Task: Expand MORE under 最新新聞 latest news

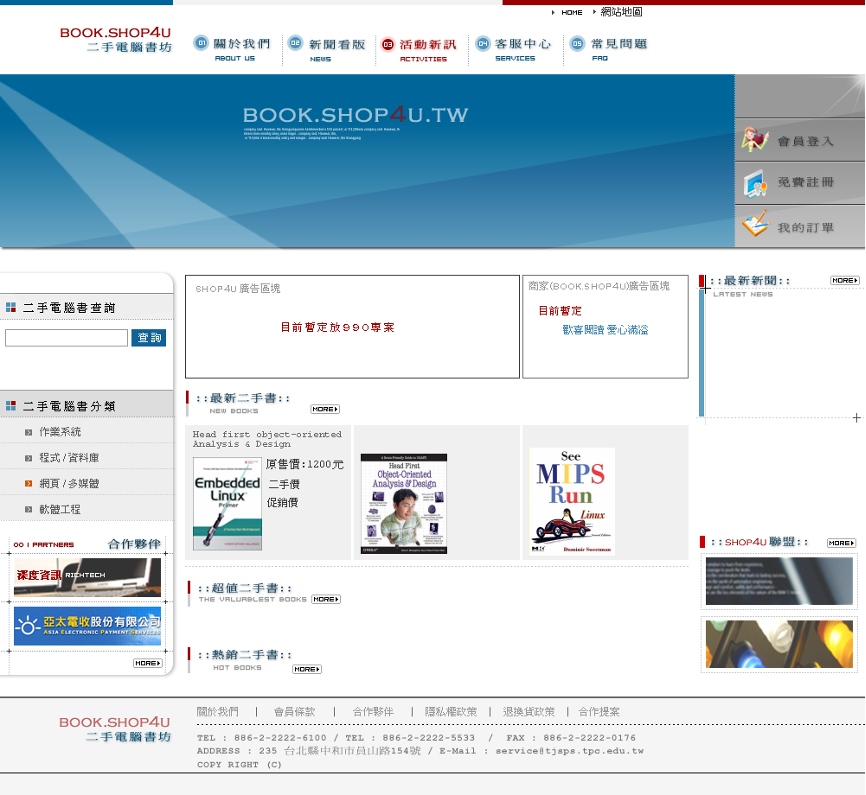Action: click(844, 280)
